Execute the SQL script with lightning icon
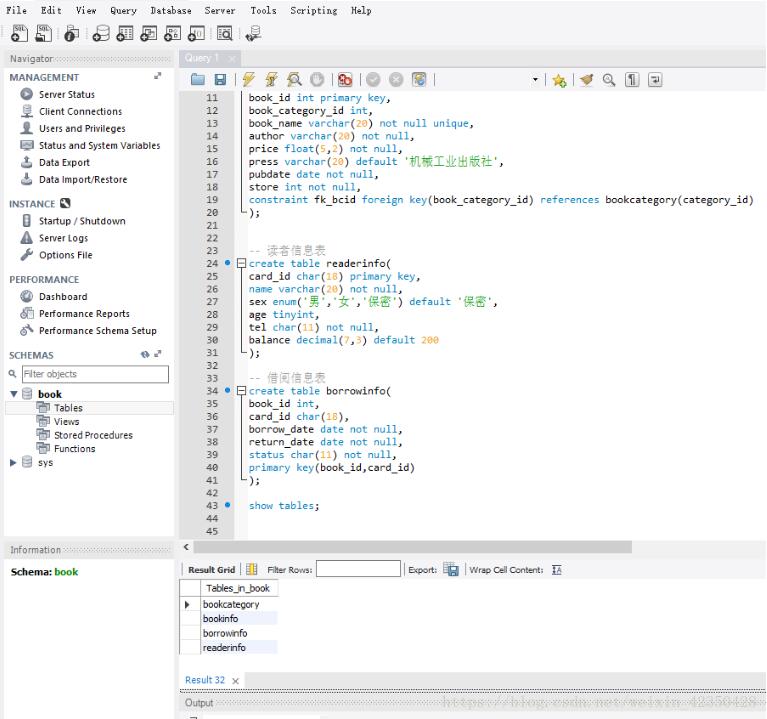This screenshot has width=767, height=719. pos(249,80)
